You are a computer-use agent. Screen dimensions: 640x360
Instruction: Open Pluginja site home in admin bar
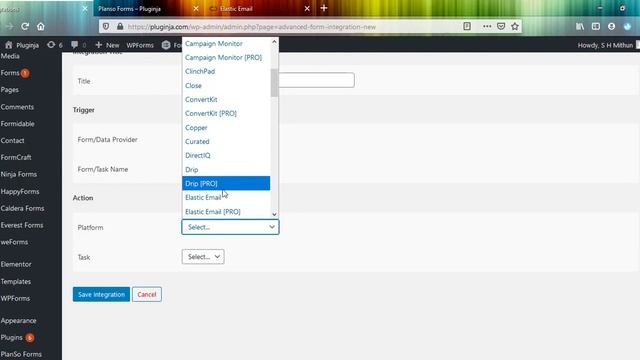(22, 45)
